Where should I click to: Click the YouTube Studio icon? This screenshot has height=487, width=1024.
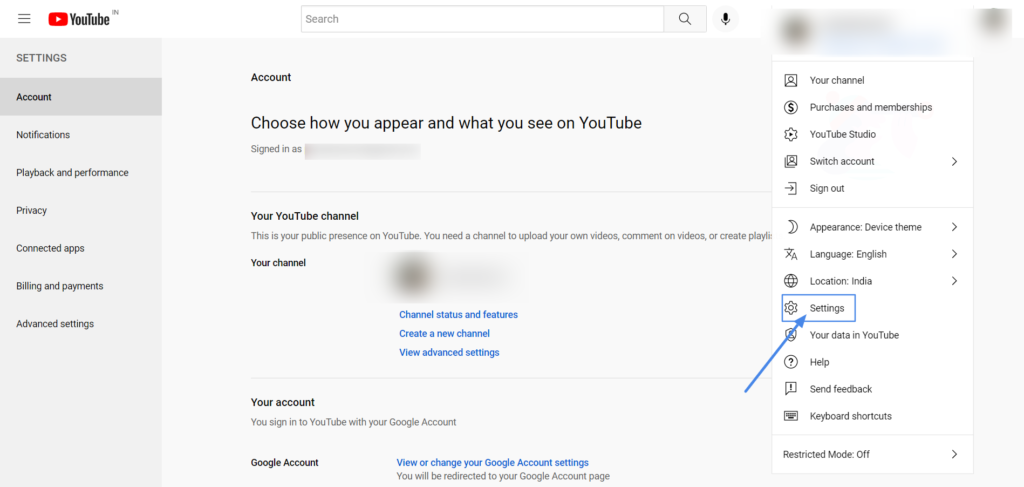click(791, 134)
